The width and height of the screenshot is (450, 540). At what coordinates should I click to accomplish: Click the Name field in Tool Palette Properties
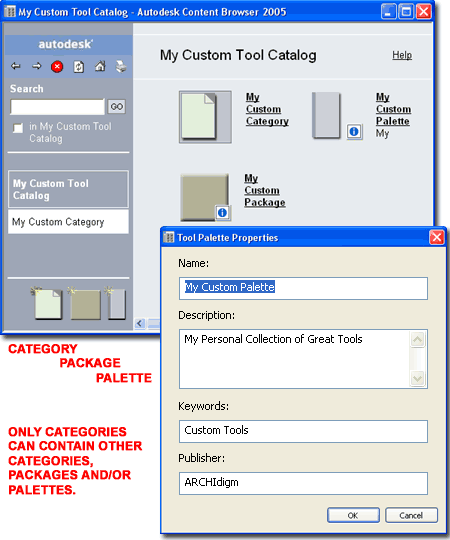click(303, 288)
